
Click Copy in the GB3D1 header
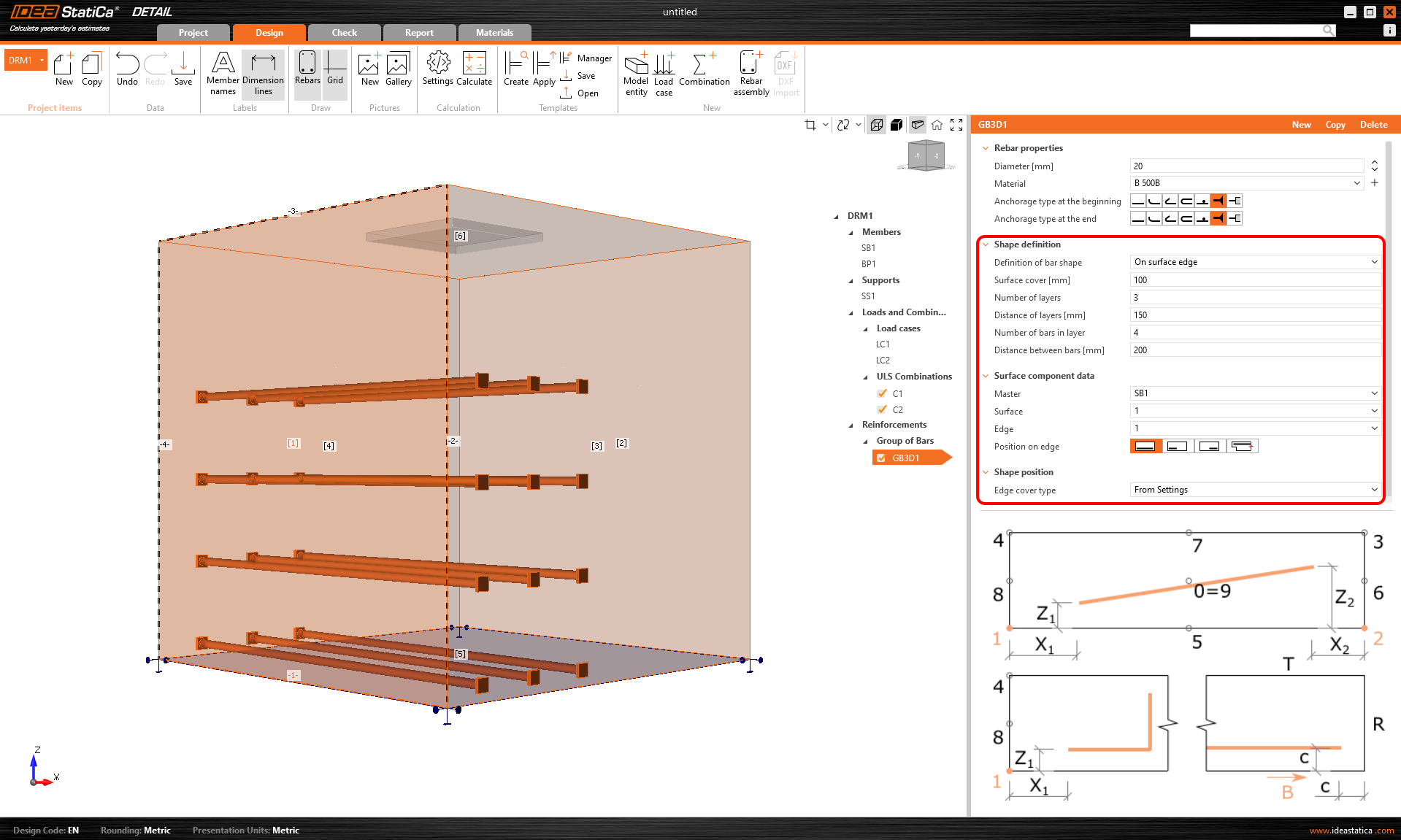(x=1335, y=125)
